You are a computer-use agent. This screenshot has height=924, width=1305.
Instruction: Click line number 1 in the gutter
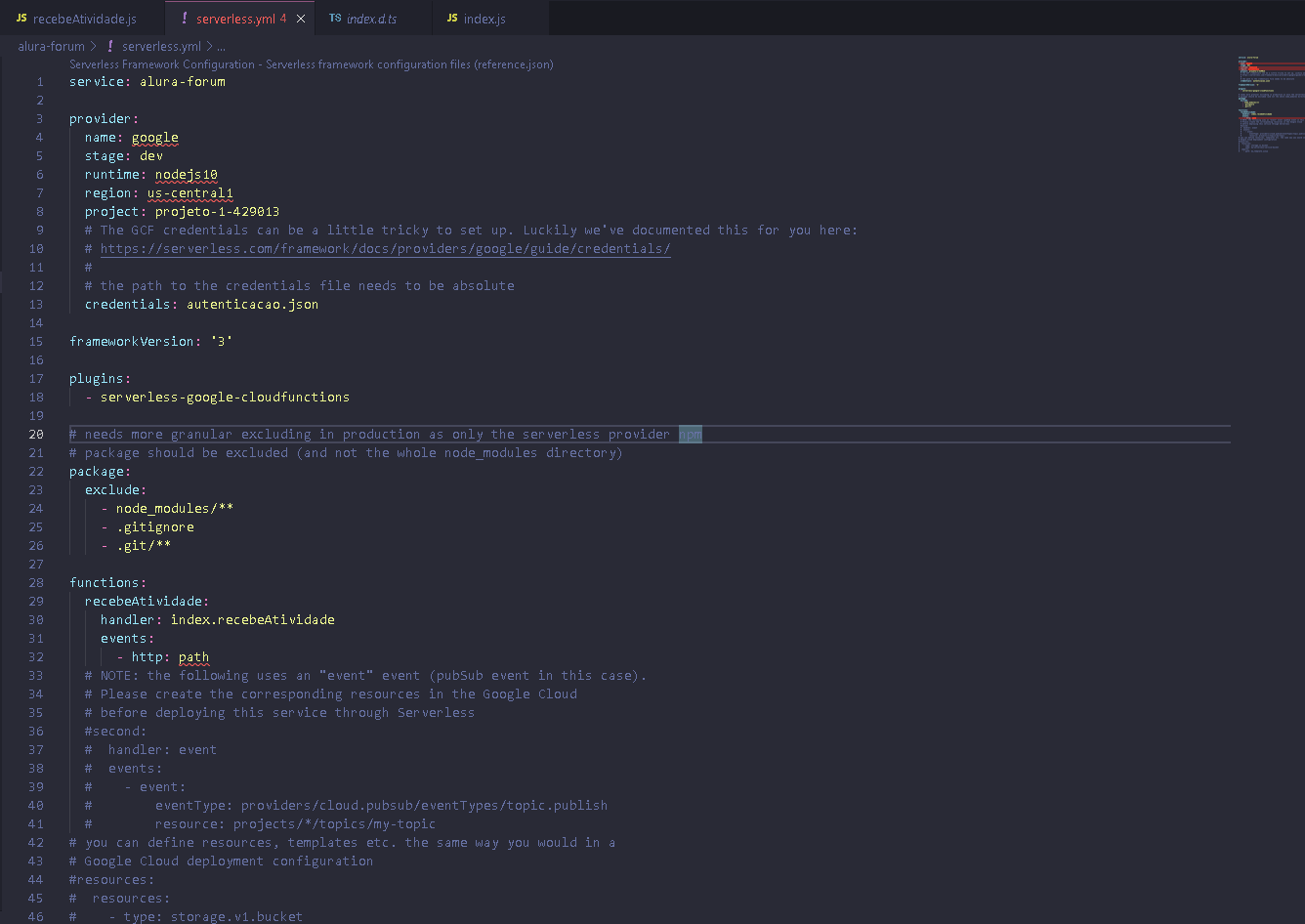(x=40, y=82)
